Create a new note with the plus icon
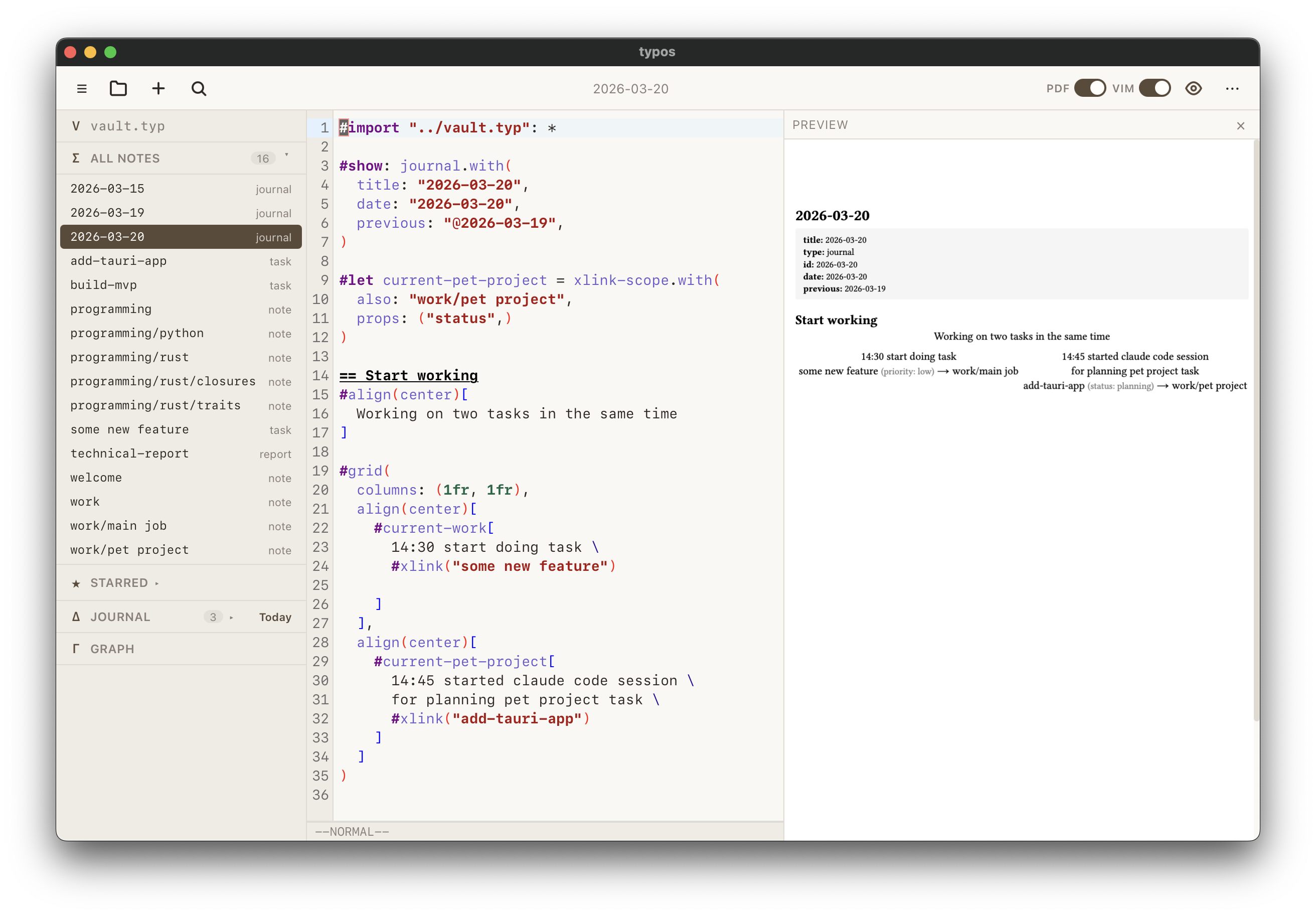 (x=158, y=88)
